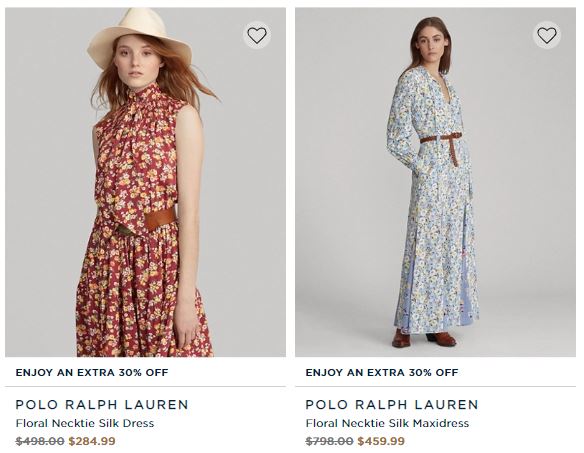Click left Enjoy an Extra 30% Off banner

click(92, 373)
